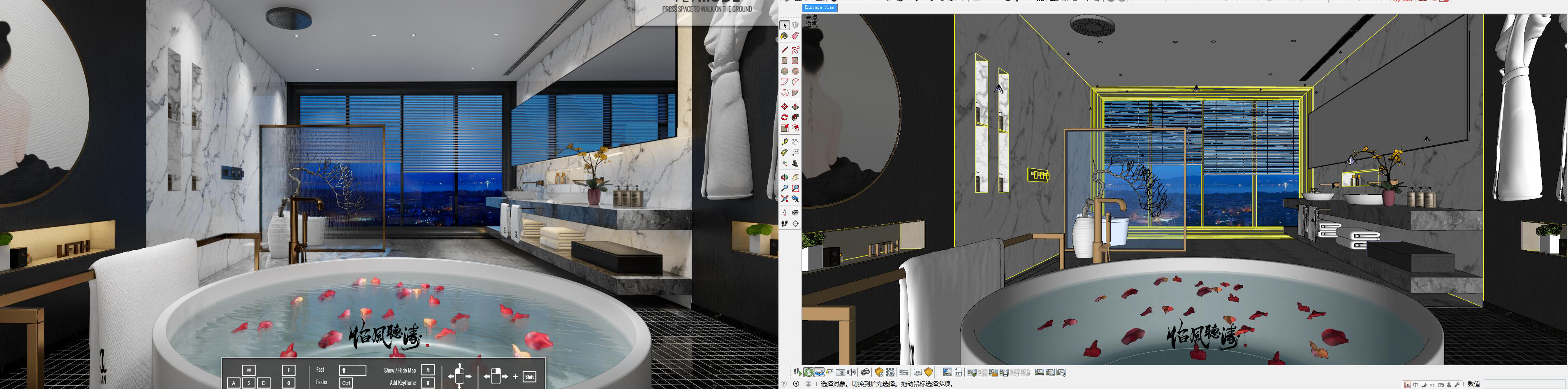Select the Push/Pull tool
Image resolution: width=1568 pixels, height=389 pixels.
796,107
